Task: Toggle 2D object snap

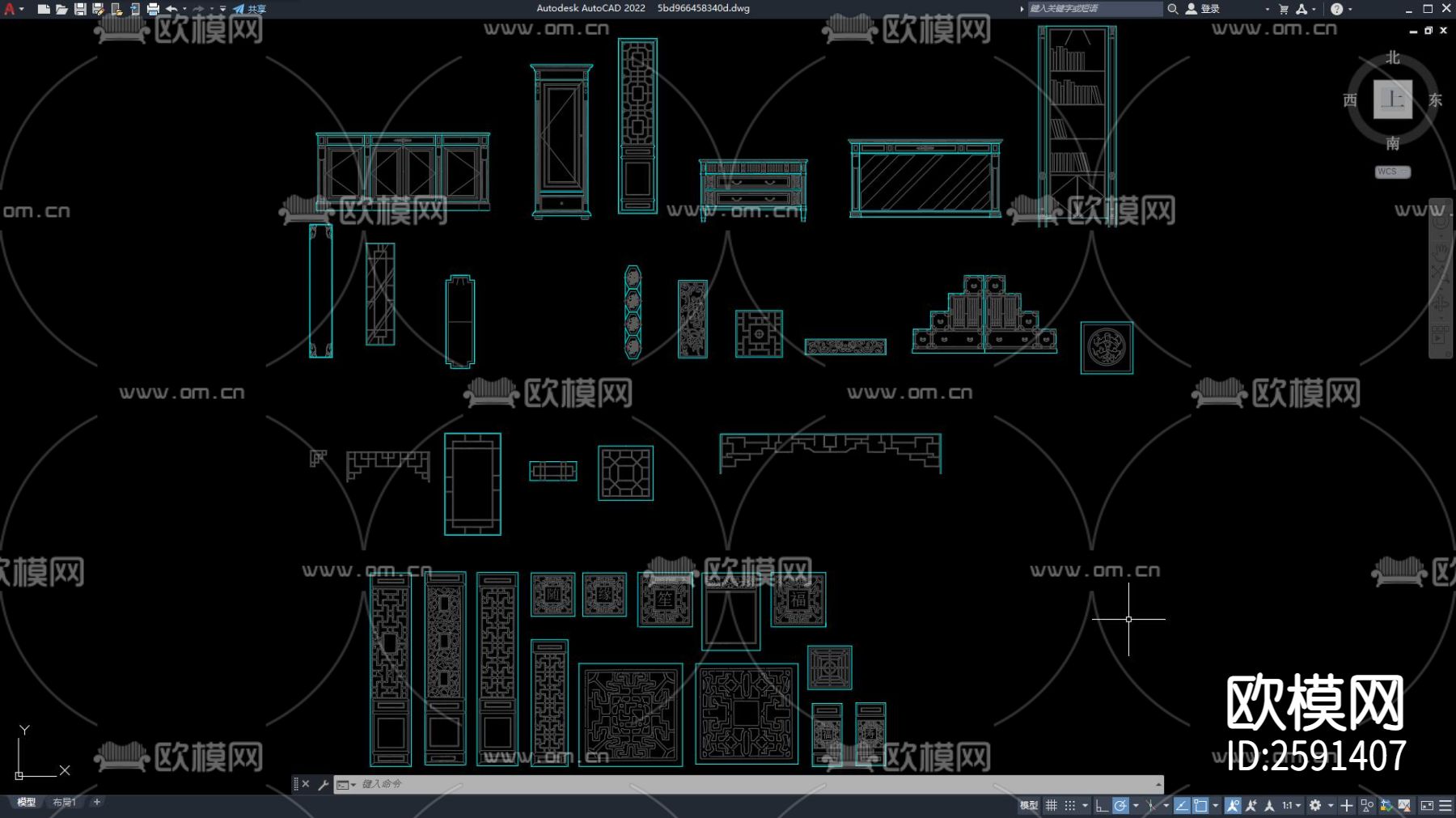Action: point(1200,805)
